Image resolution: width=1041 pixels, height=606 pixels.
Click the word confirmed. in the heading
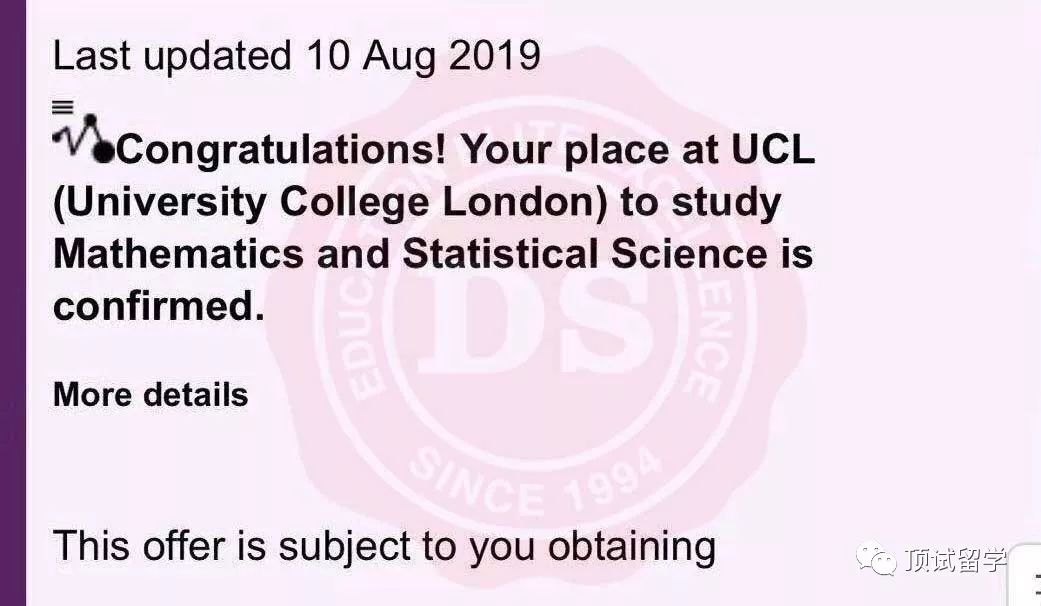(158, 306)
